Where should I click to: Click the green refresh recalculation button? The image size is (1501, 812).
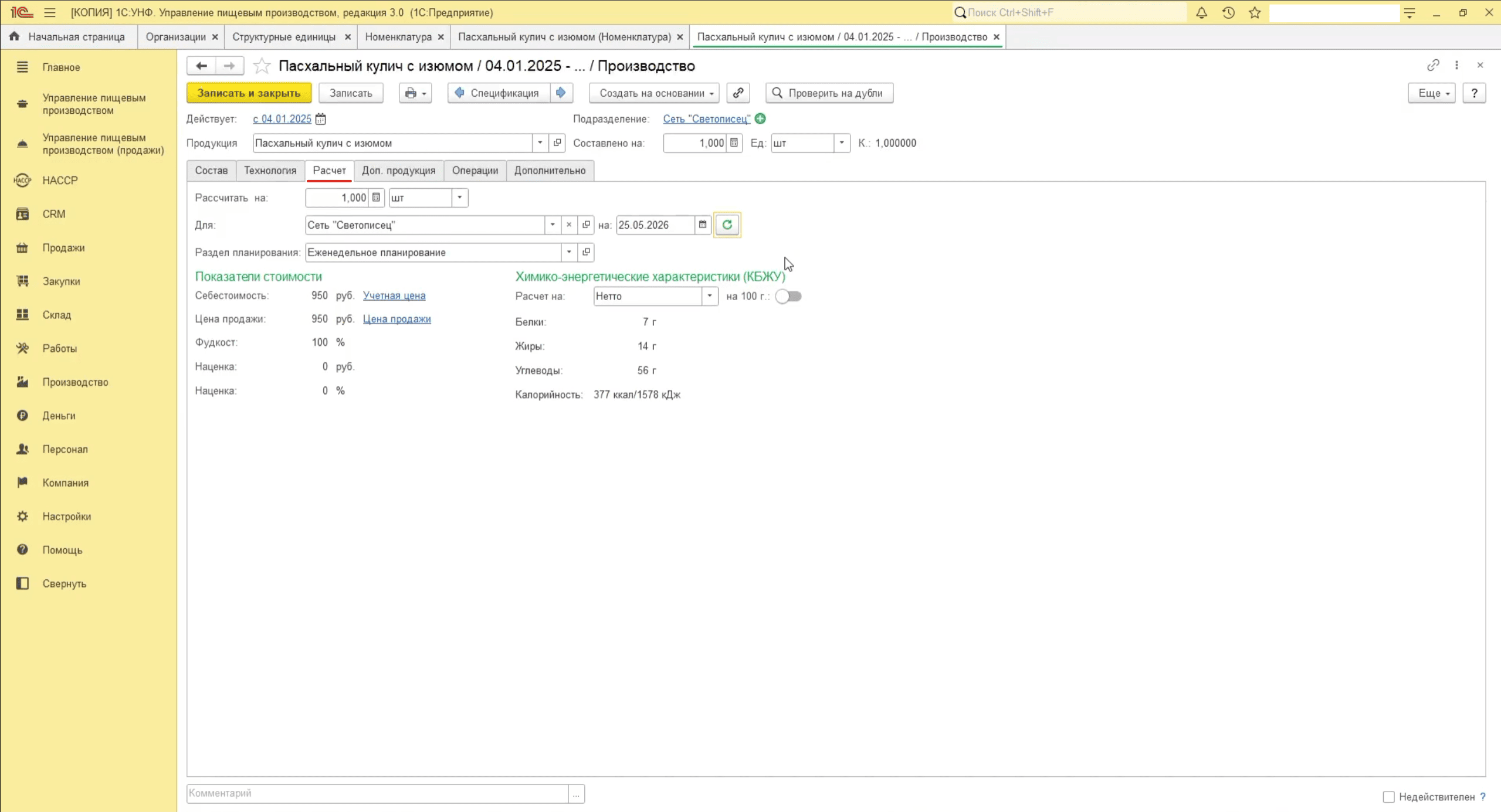click(727, 225)
